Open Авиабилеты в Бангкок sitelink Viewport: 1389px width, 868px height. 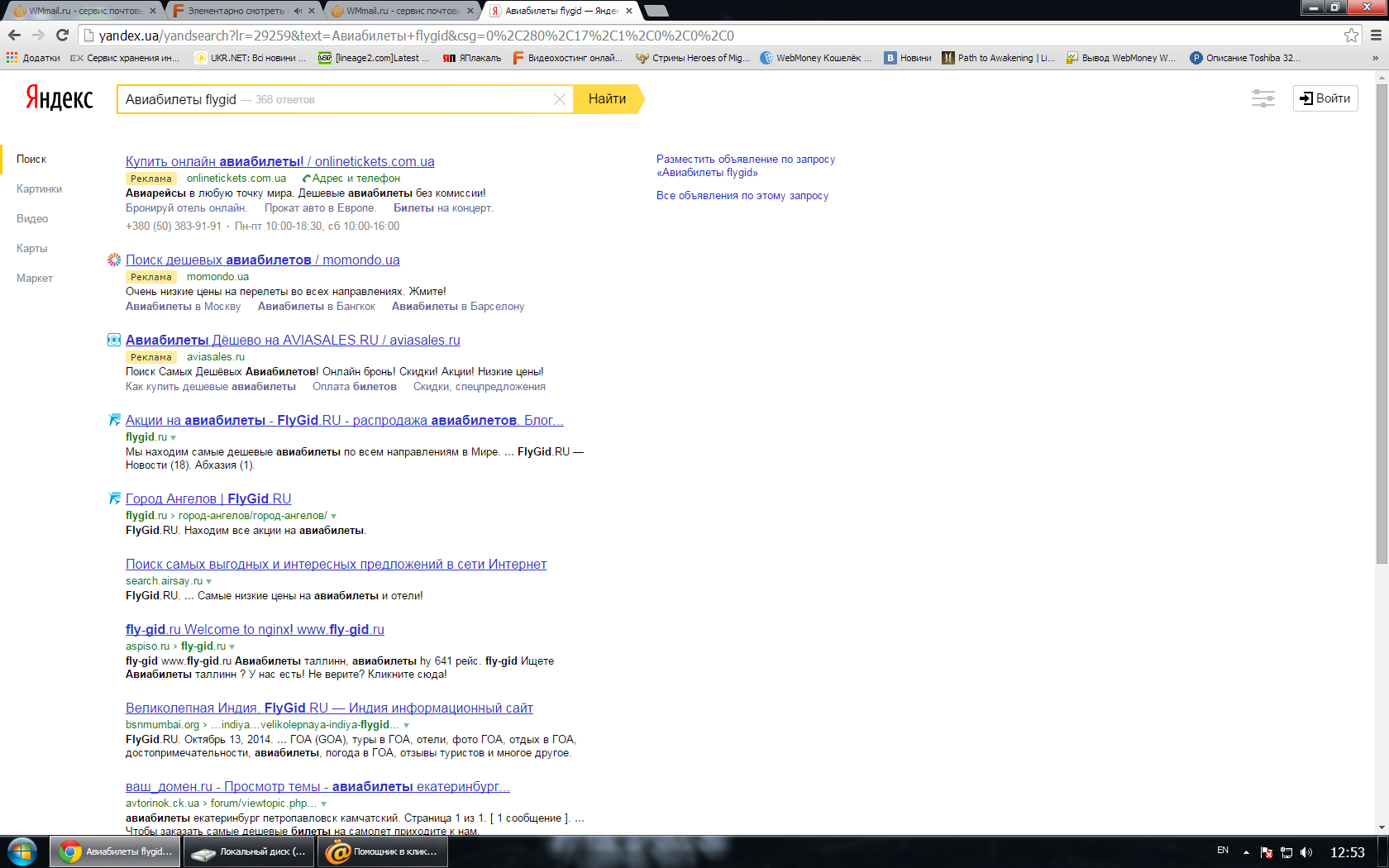pos(317,306)
